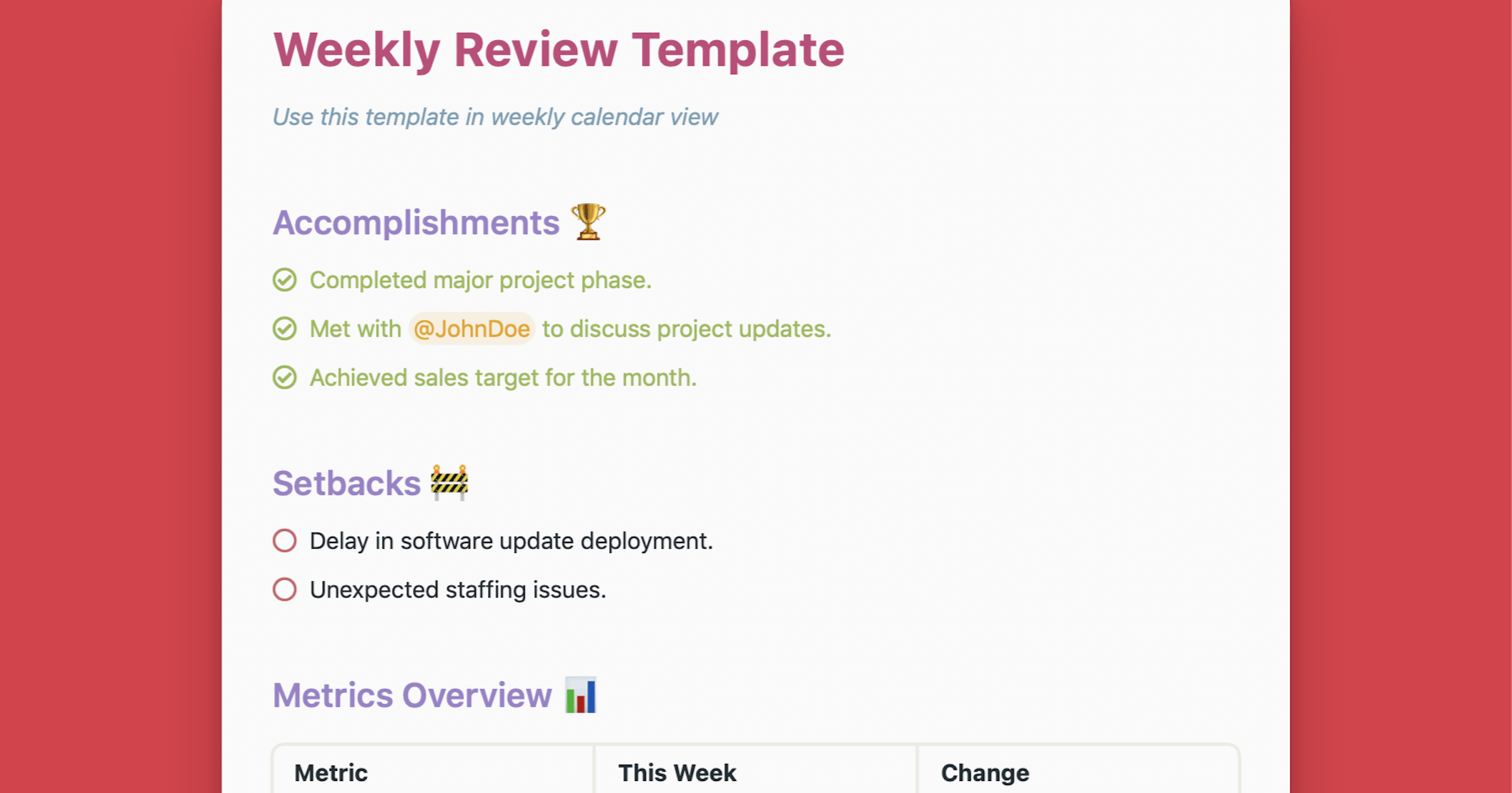The image size is (1512, 793).
Task: Open the @JohnDoe mention
Action: pyautogui.click(x=472, y=329)
